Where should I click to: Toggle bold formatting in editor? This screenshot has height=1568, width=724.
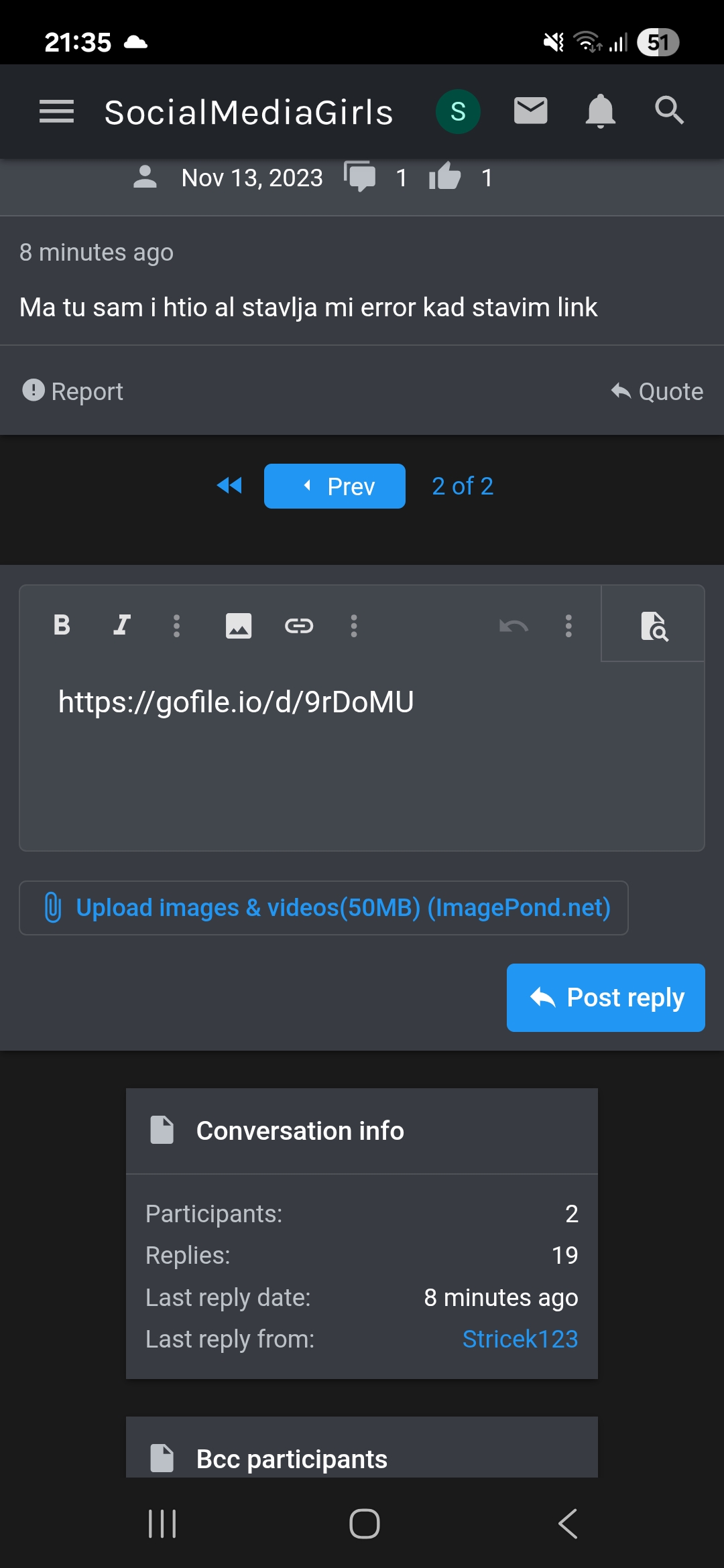(62, 625)
